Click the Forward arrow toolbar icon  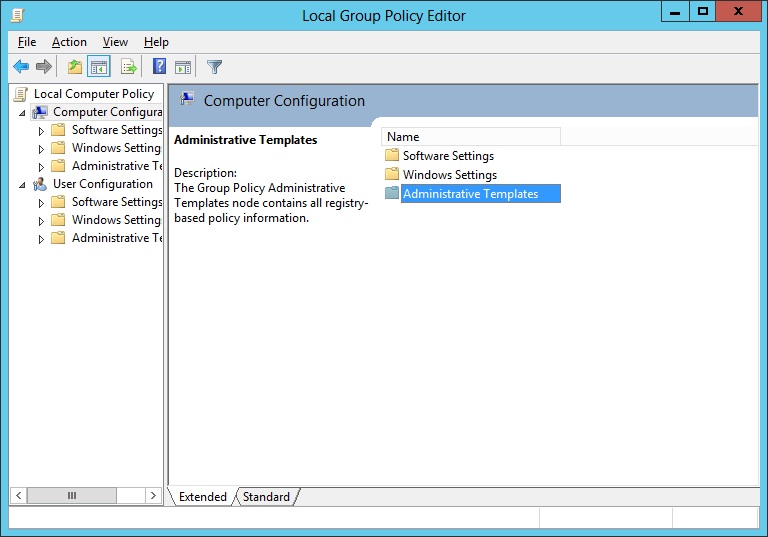(x=44, y=66)
